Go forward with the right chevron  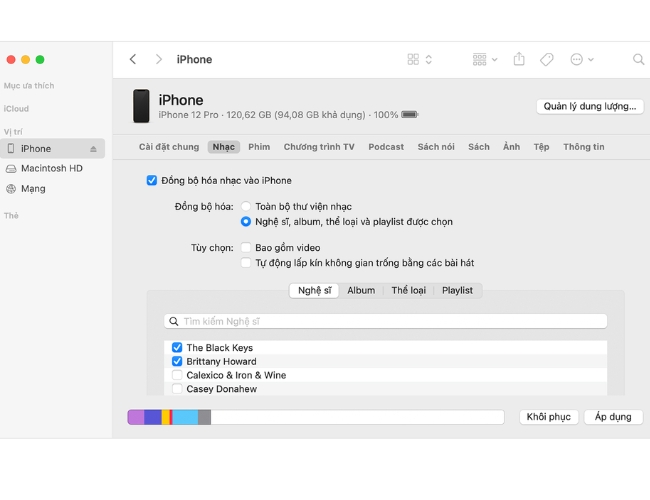158,59
